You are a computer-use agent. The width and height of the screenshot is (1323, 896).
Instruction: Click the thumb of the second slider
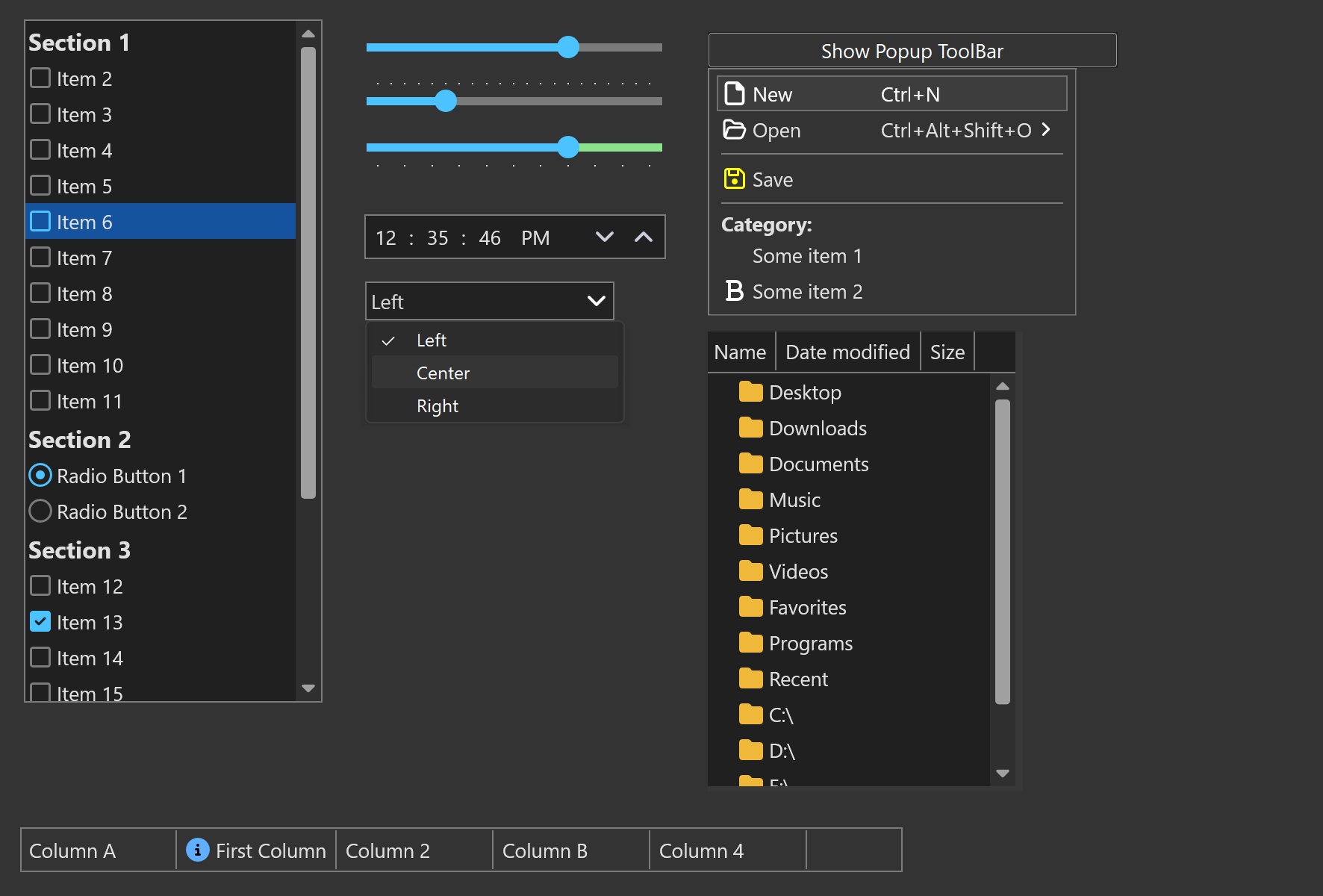click(x=446, y=101)
